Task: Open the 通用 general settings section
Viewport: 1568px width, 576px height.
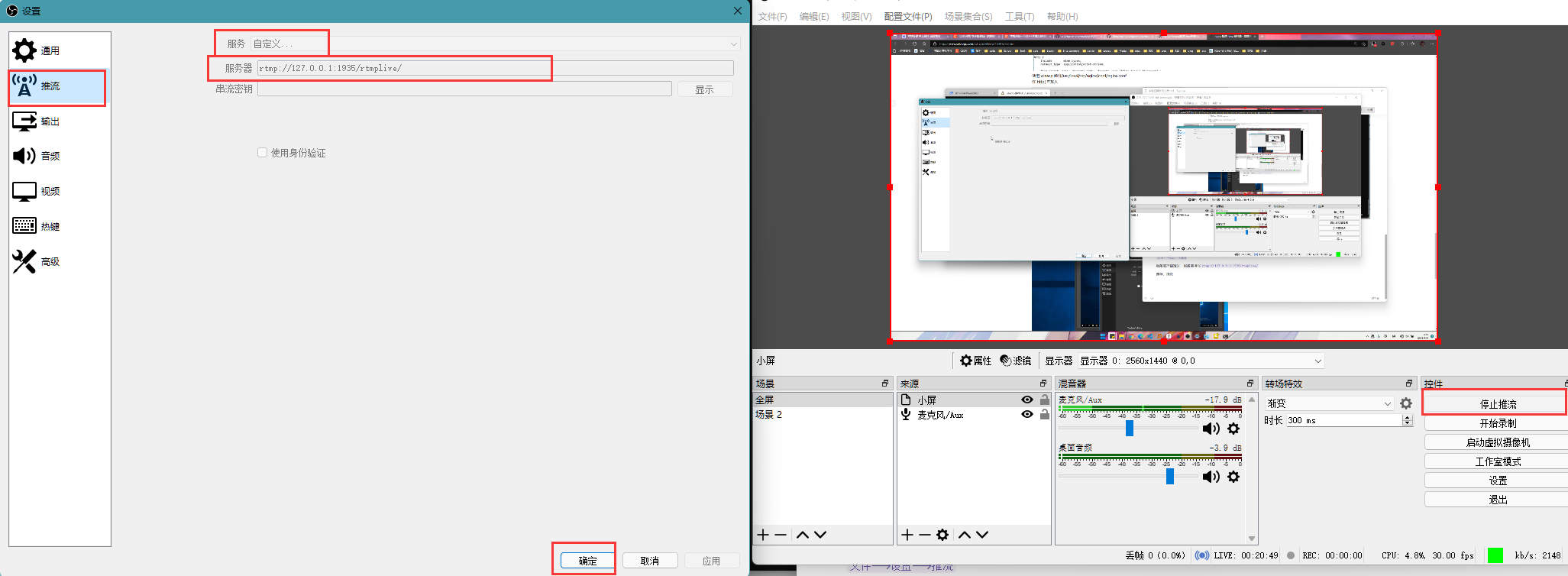Action: click(x=59, y=50)
